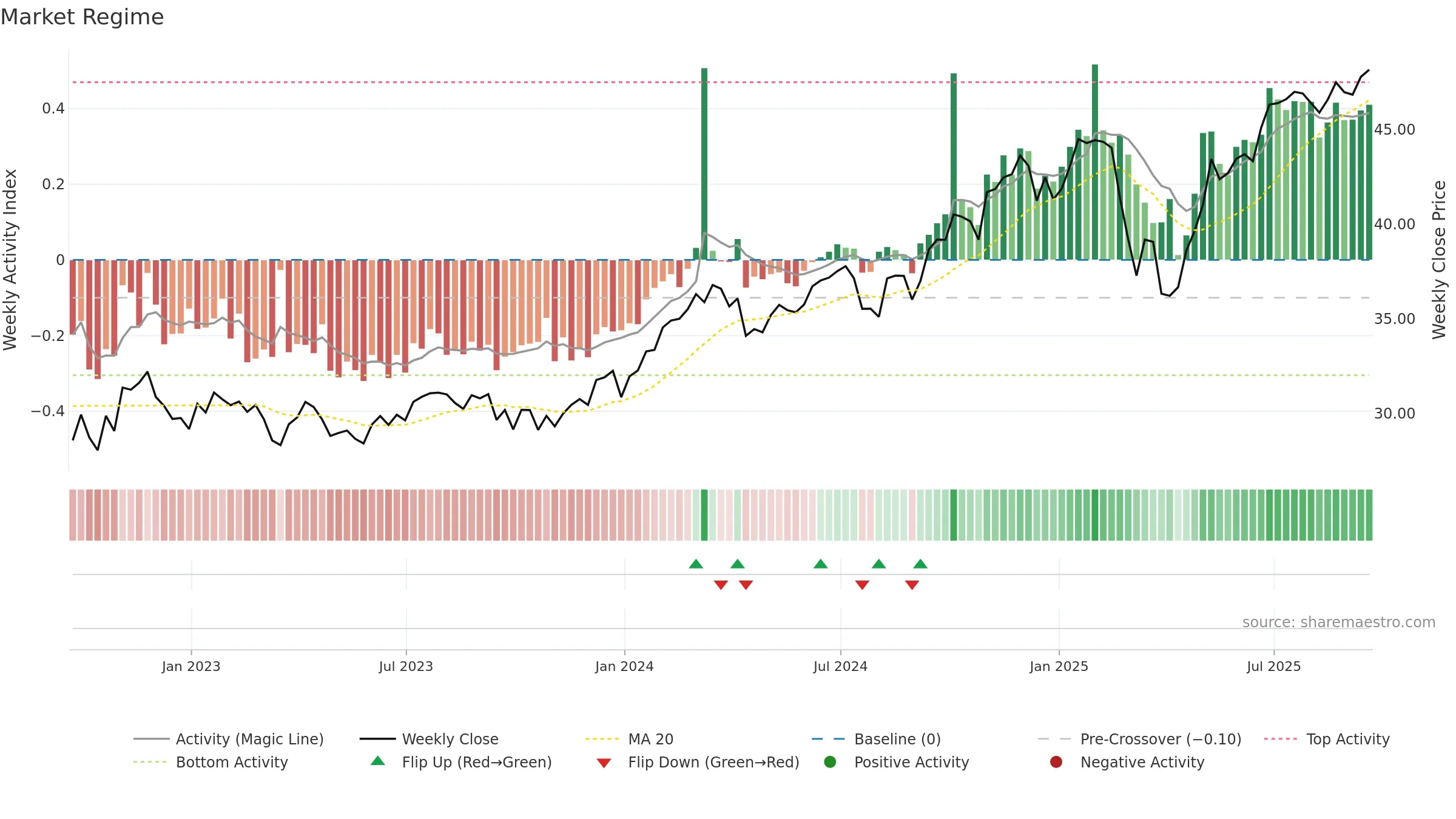Toggle Flip Up (Red→Green) legend entry

(x=461, y=762)
